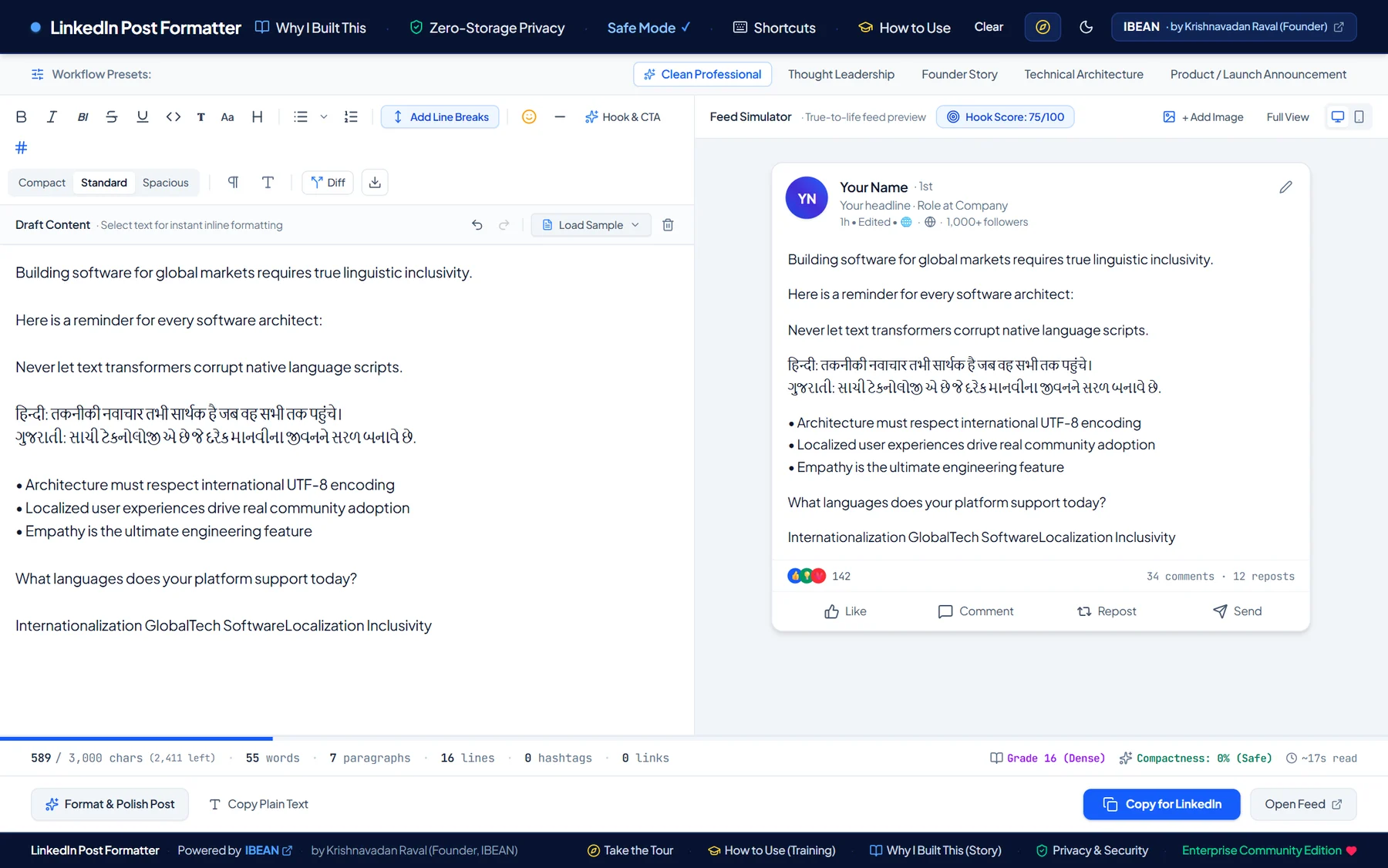Viewport: 1388px width, 868px height.
Task: Select Technical Architecture preset
Action: 1083,75
